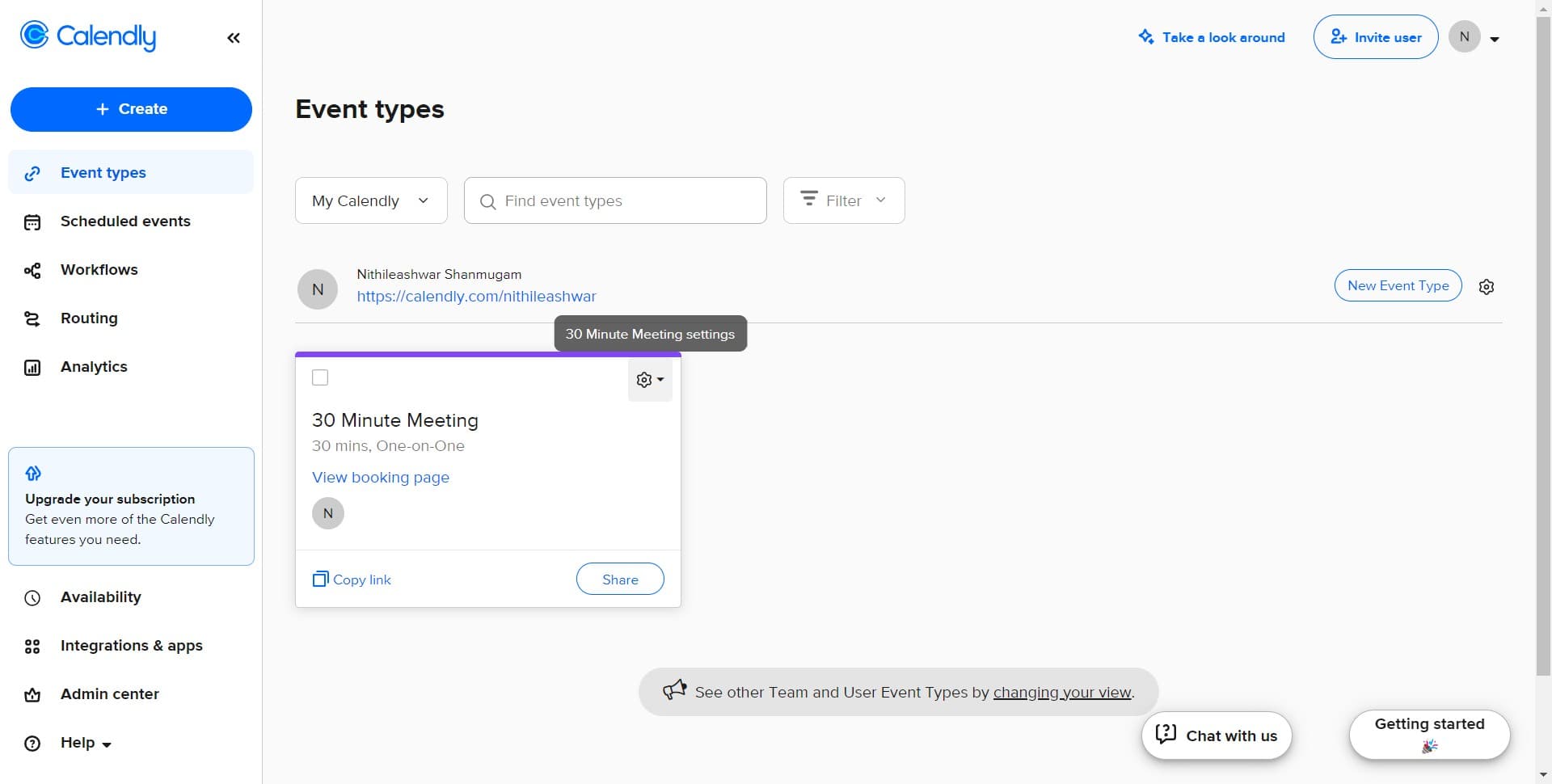Open View booking page link
The width and height of the screenshot is (1552, 784).
[381, 478]
